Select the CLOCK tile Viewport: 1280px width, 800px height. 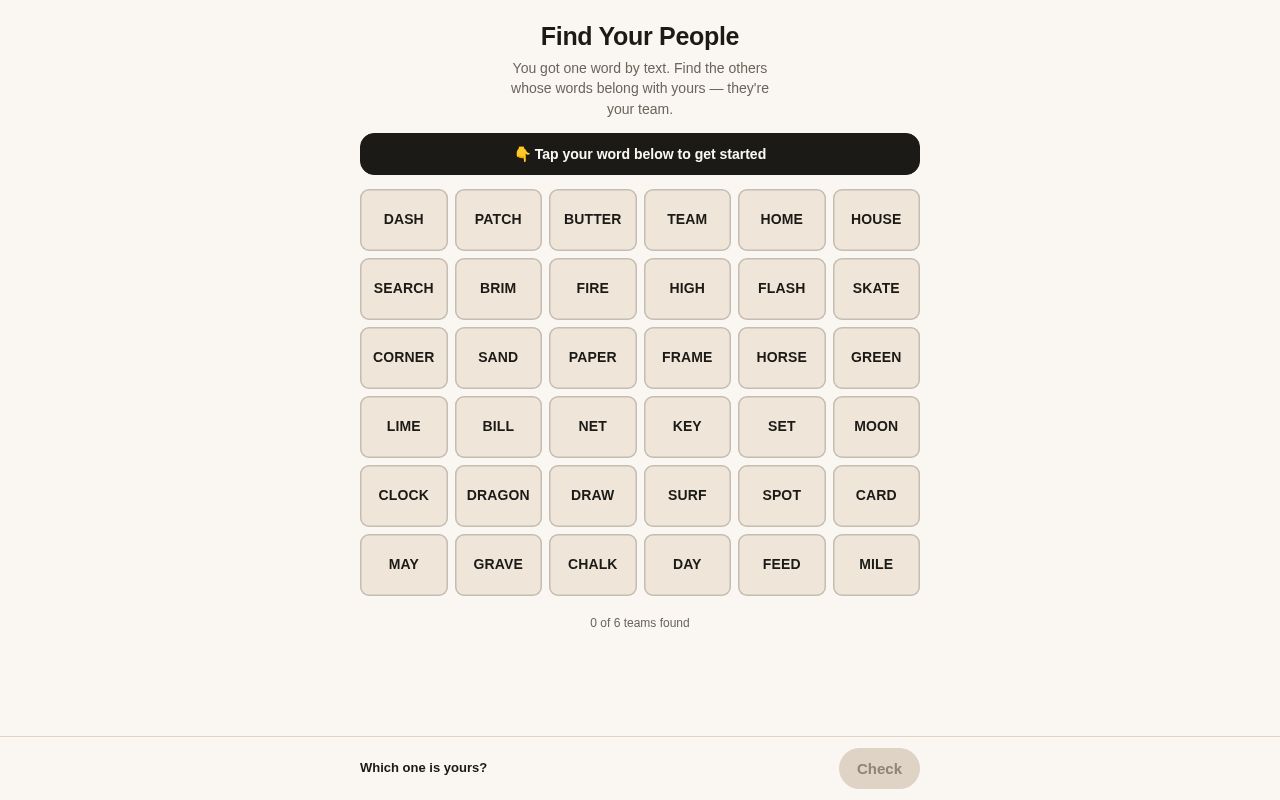(404, 496)
